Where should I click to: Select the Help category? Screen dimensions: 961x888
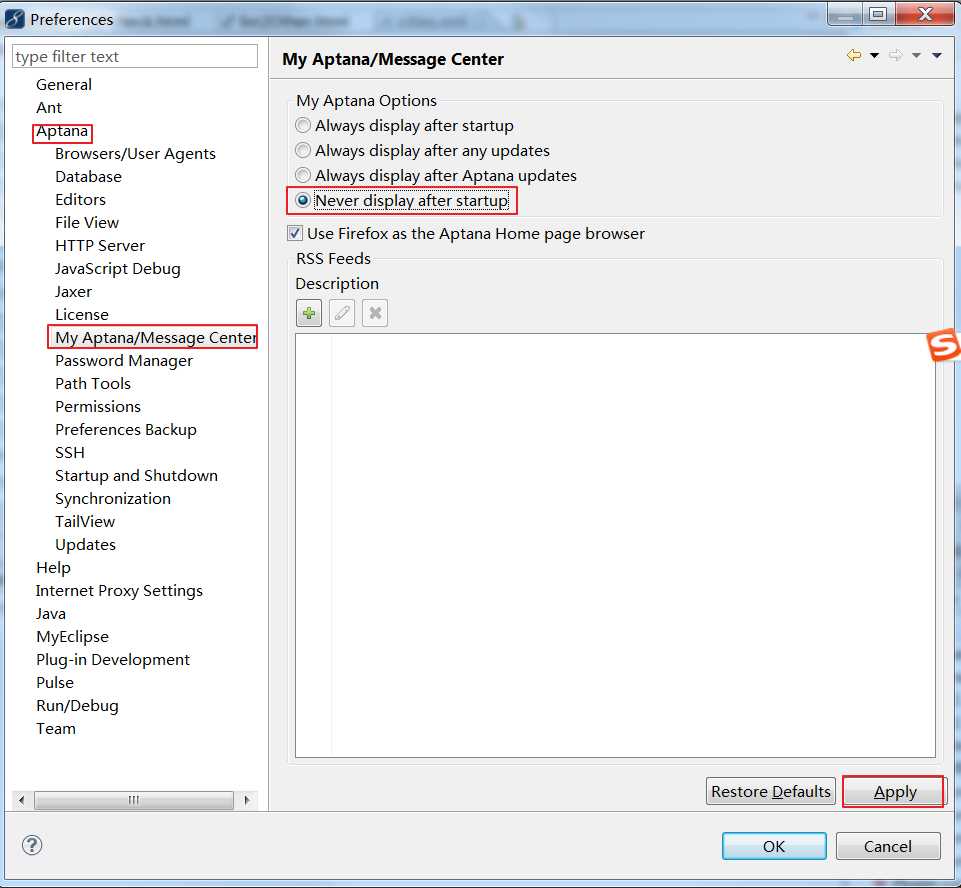pyautogui.click(x=53, y=568)
